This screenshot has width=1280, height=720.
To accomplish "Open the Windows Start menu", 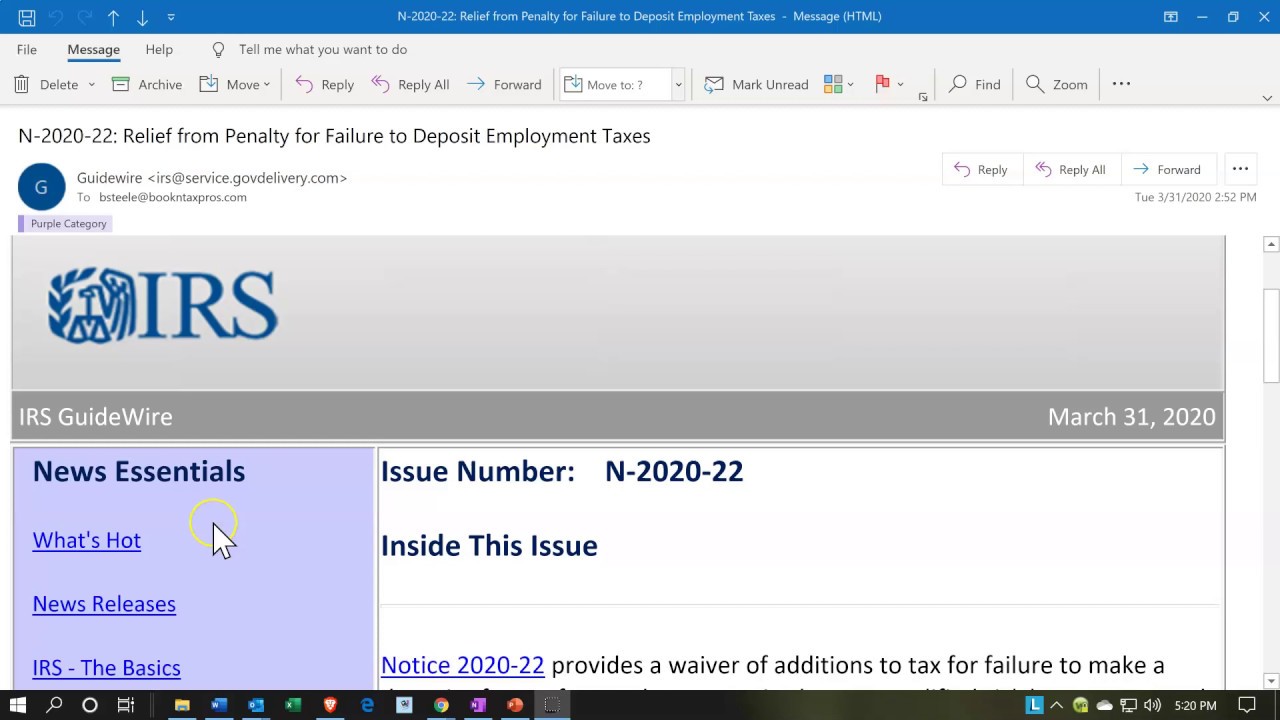I will pyautogui.click(x=18, y=705).
